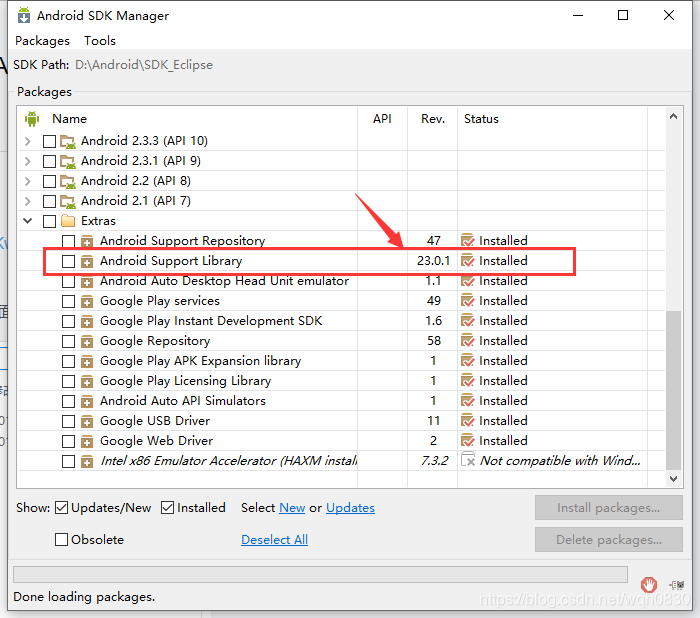Viewport: 700px width, 618px height.
Task: Open the Packages menu
Action: 42,41
